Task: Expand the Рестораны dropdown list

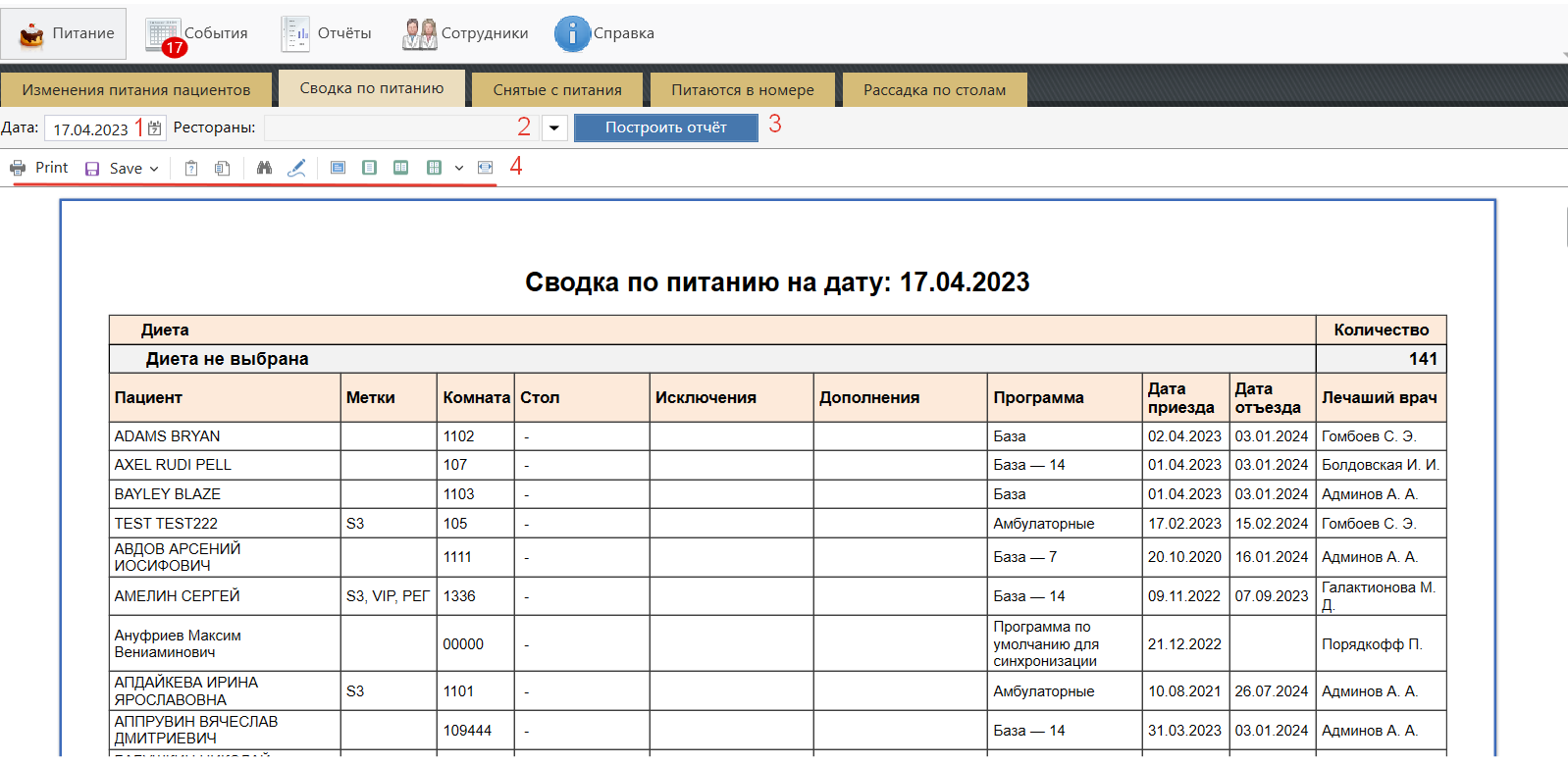Action: (554, 128)
